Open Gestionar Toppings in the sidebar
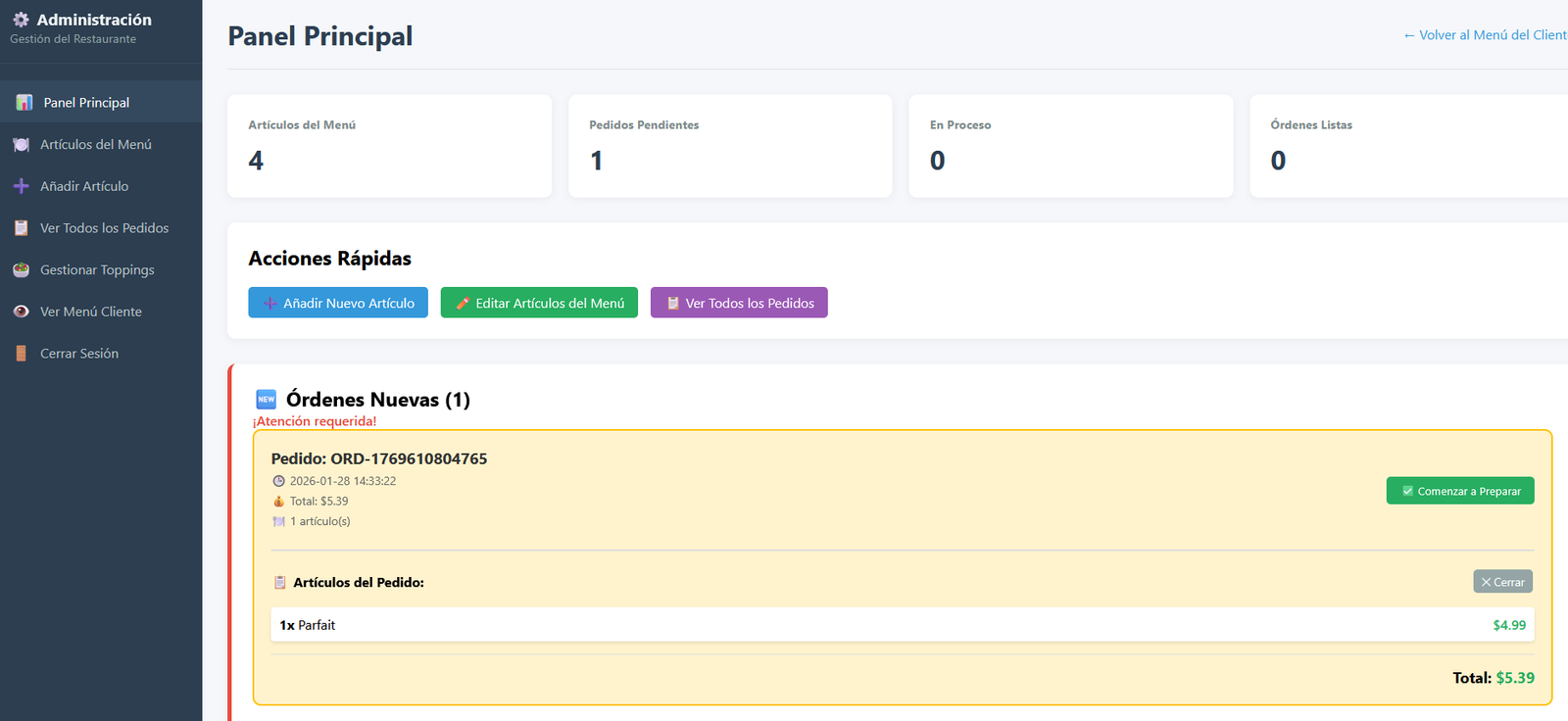The image size is (1568, 721). pyautogui.click(x=101, y=269)
